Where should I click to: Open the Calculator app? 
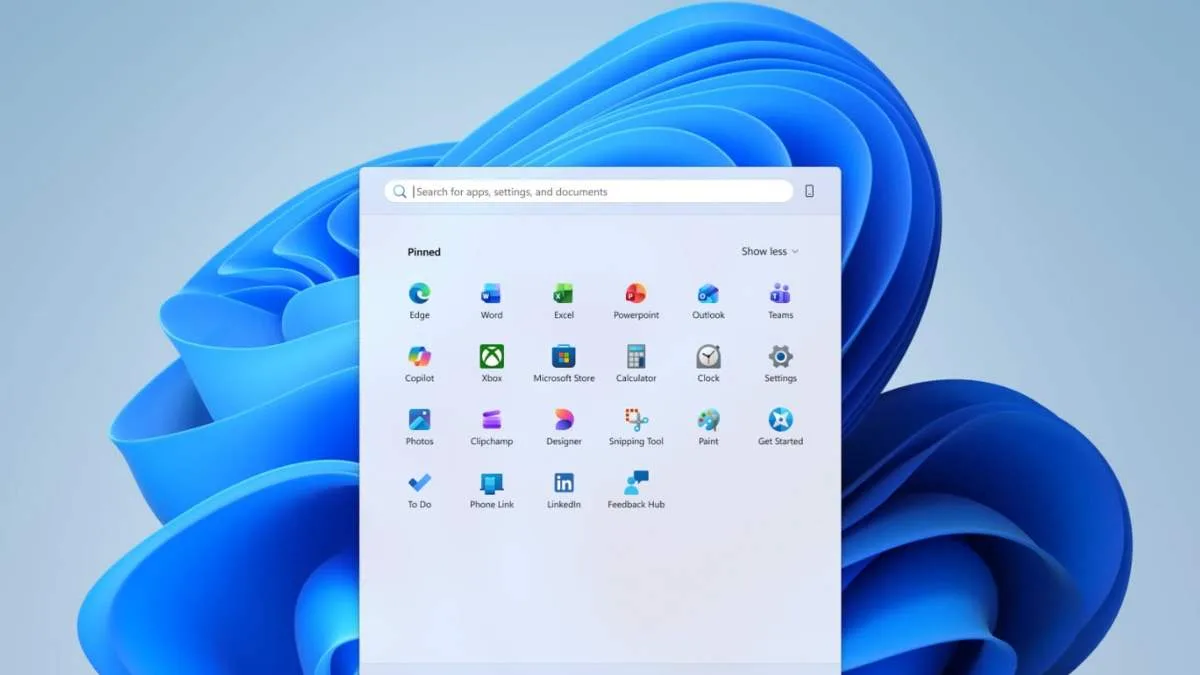[x=636, y=364]
